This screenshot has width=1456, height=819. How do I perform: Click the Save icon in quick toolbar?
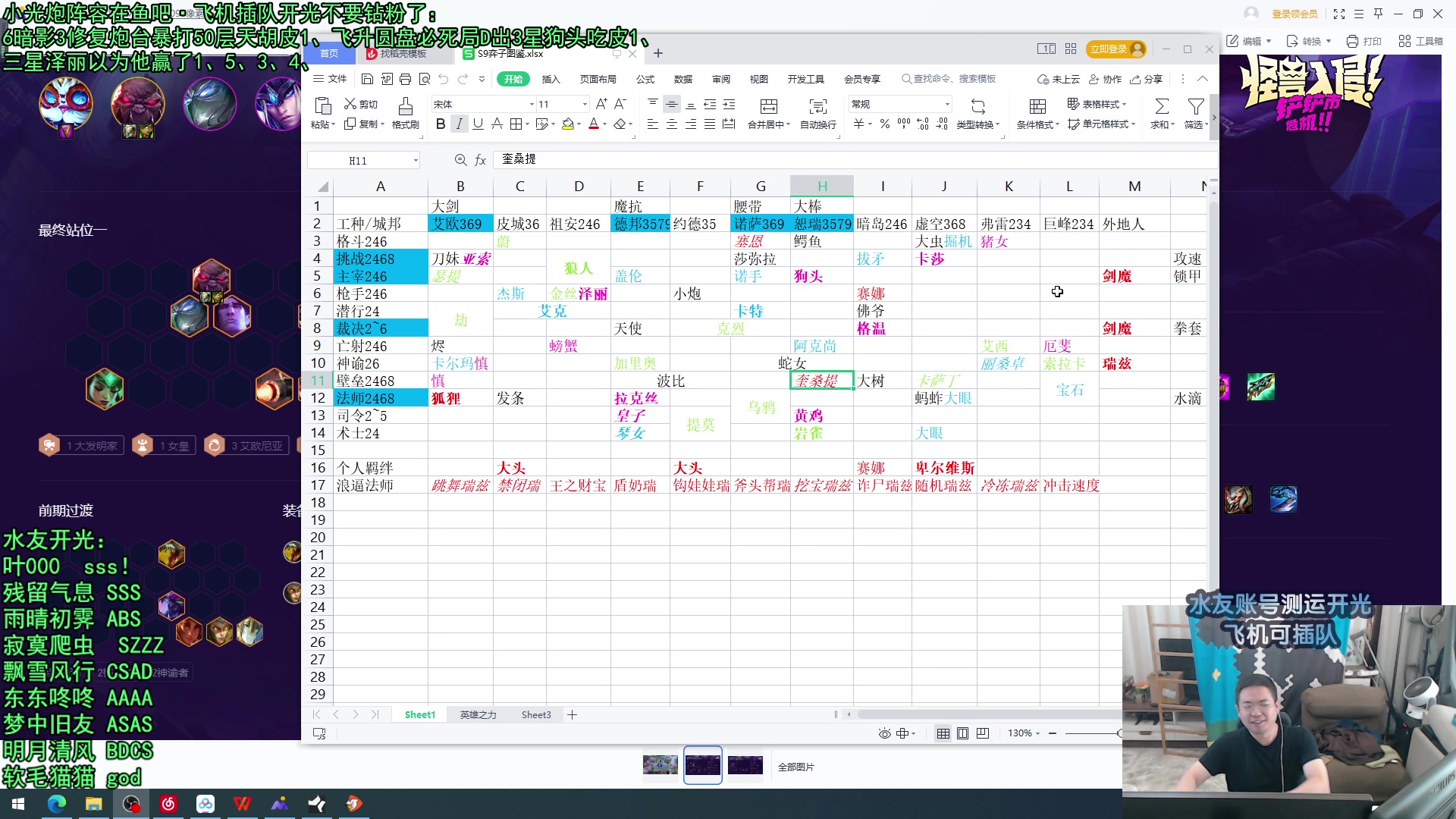click(367, 79)
